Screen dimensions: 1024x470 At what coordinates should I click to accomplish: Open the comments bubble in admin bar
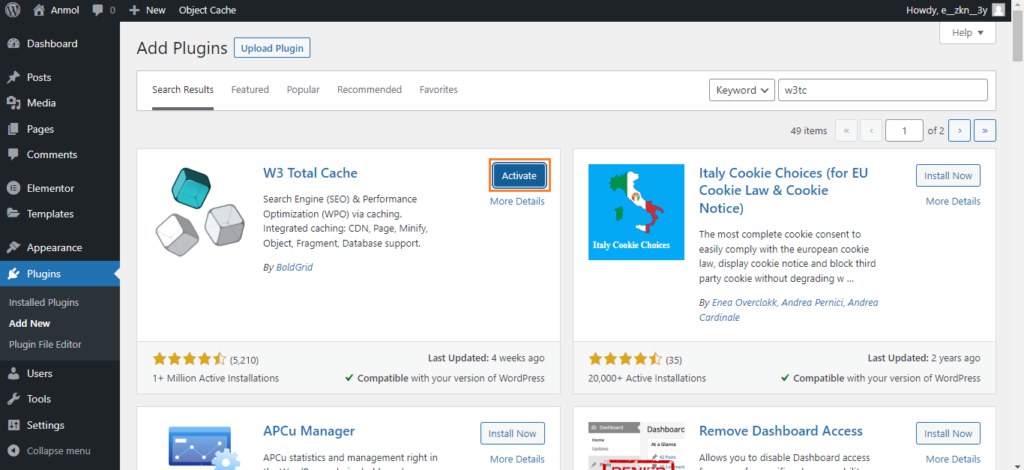[98, 10]
